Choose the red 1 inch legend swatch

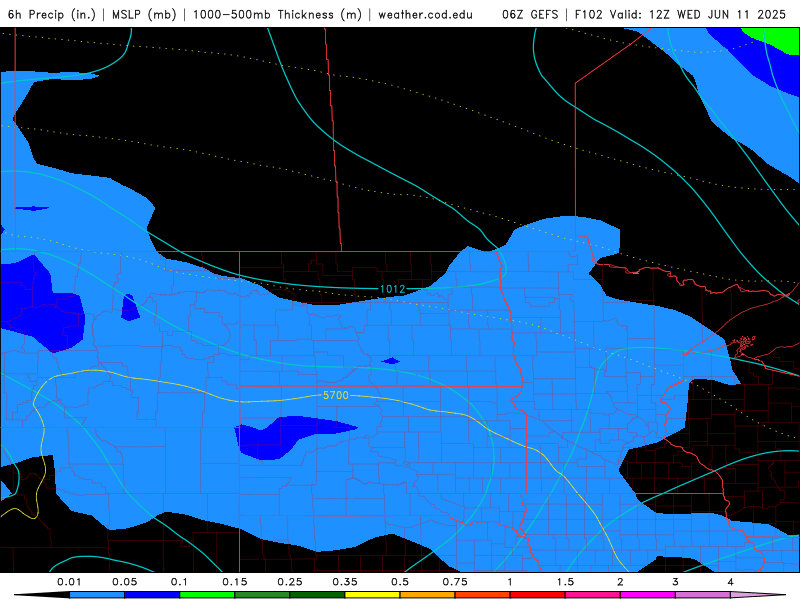[x=538, y=595]
